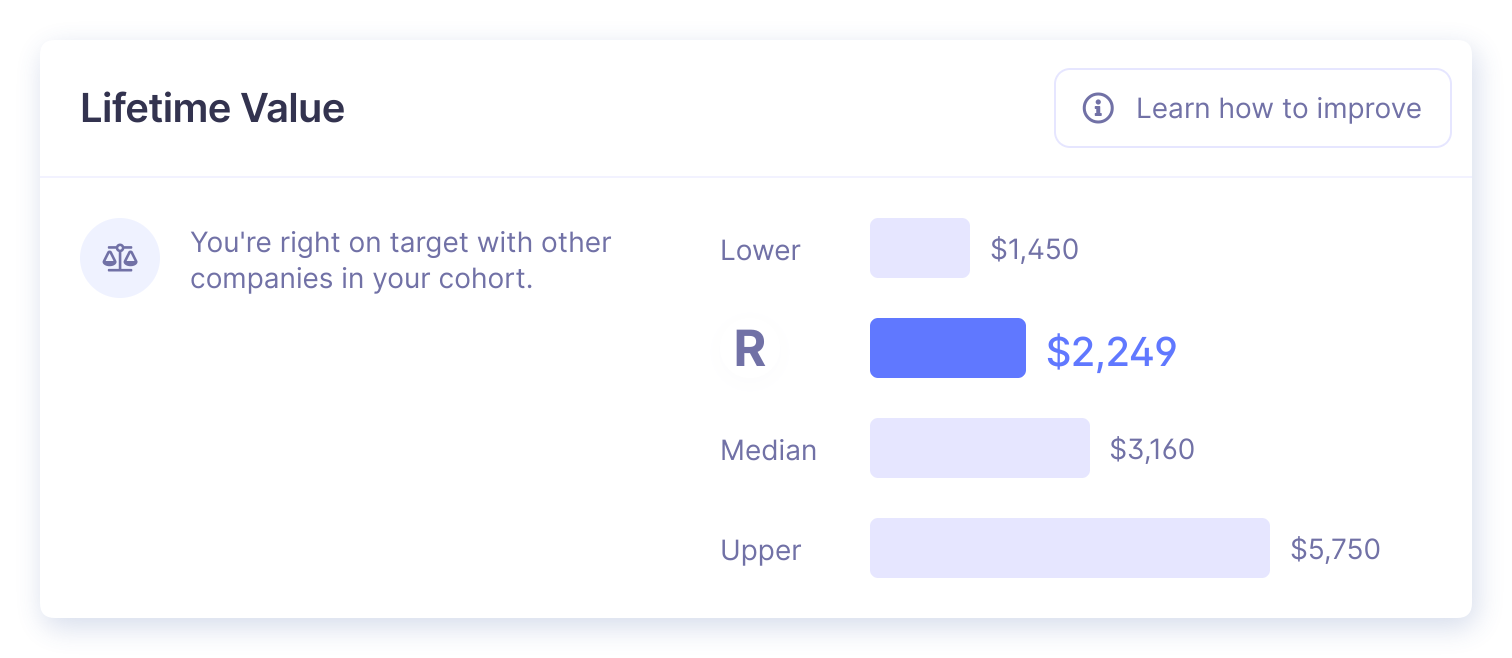Click the word 'improve' in button
The width and height of the screenshot is (1512, 658).
pyautogui.click(x=1372, y=108)
